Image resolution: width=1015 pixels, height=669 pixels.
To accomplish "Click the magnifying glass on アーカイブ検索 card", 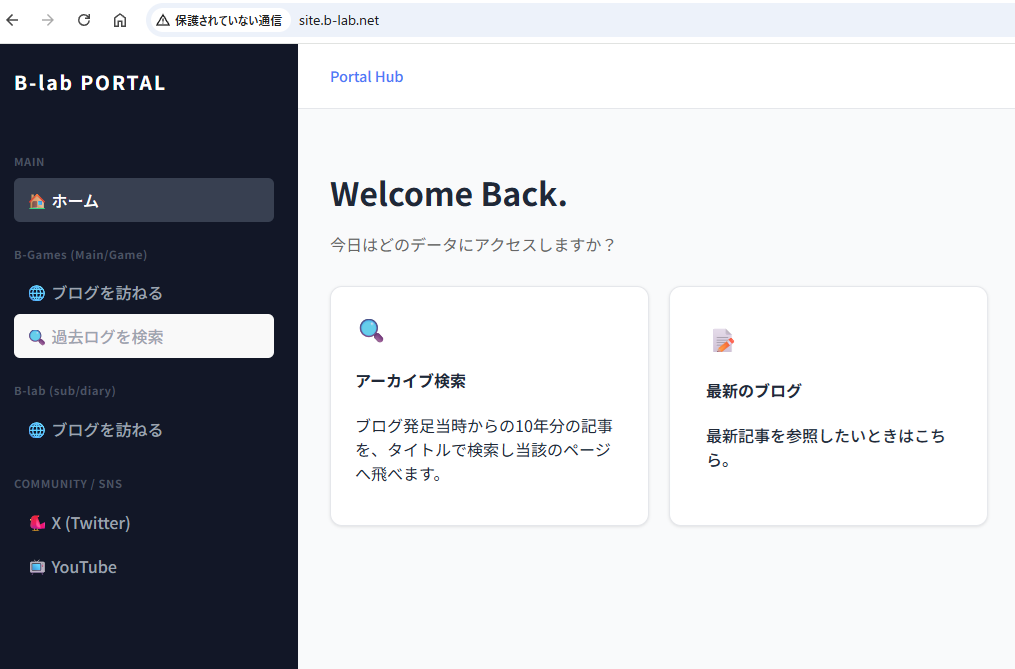I will [371, 330].
